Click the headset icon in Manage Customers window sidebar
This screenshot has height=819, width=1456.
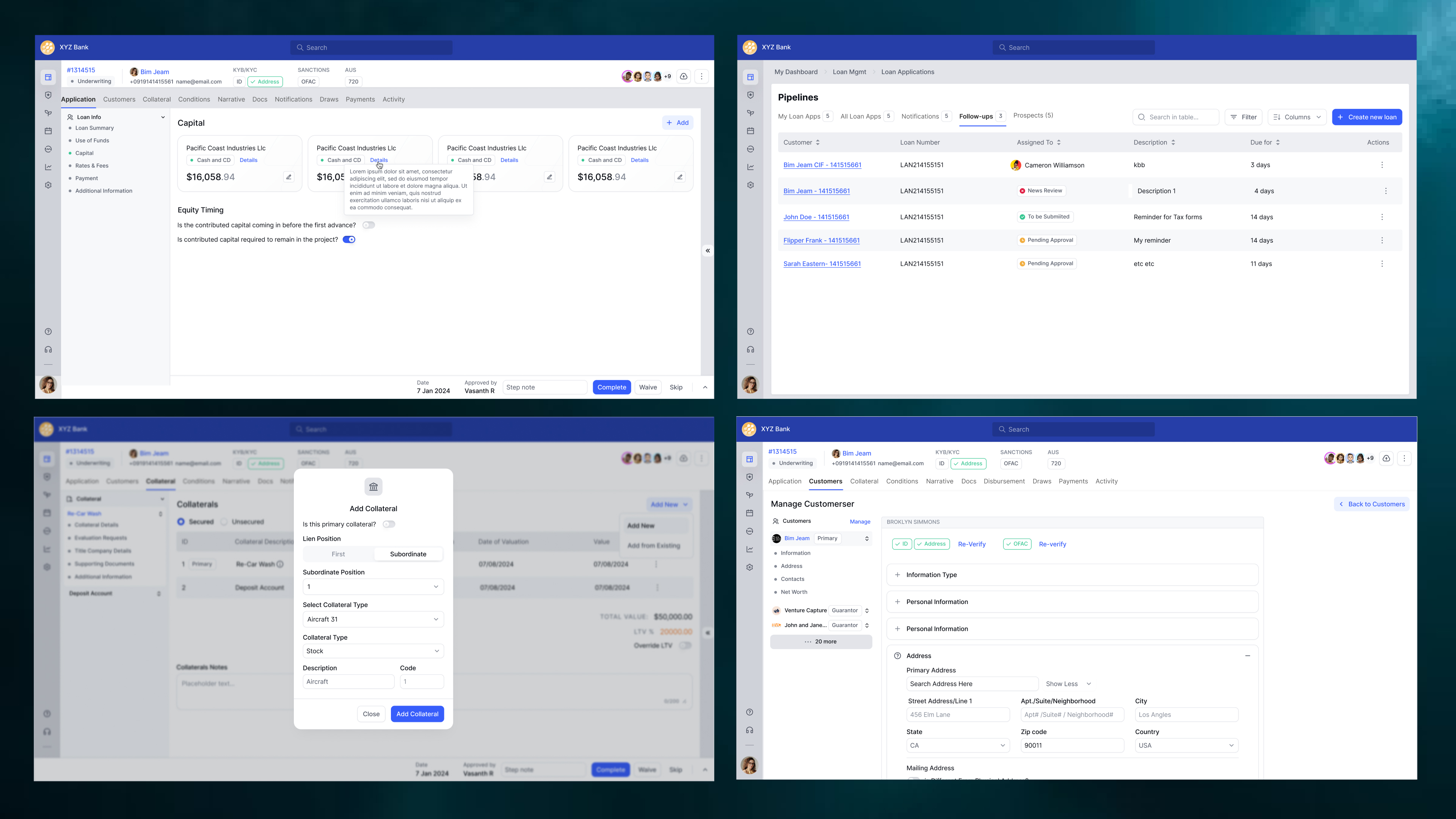750,730
